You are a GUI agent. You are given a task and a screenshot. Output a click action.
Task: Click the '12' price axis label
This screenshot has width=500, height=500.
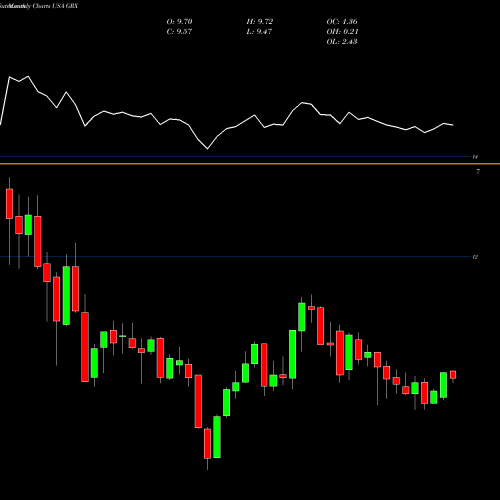(x=475, y=257)
